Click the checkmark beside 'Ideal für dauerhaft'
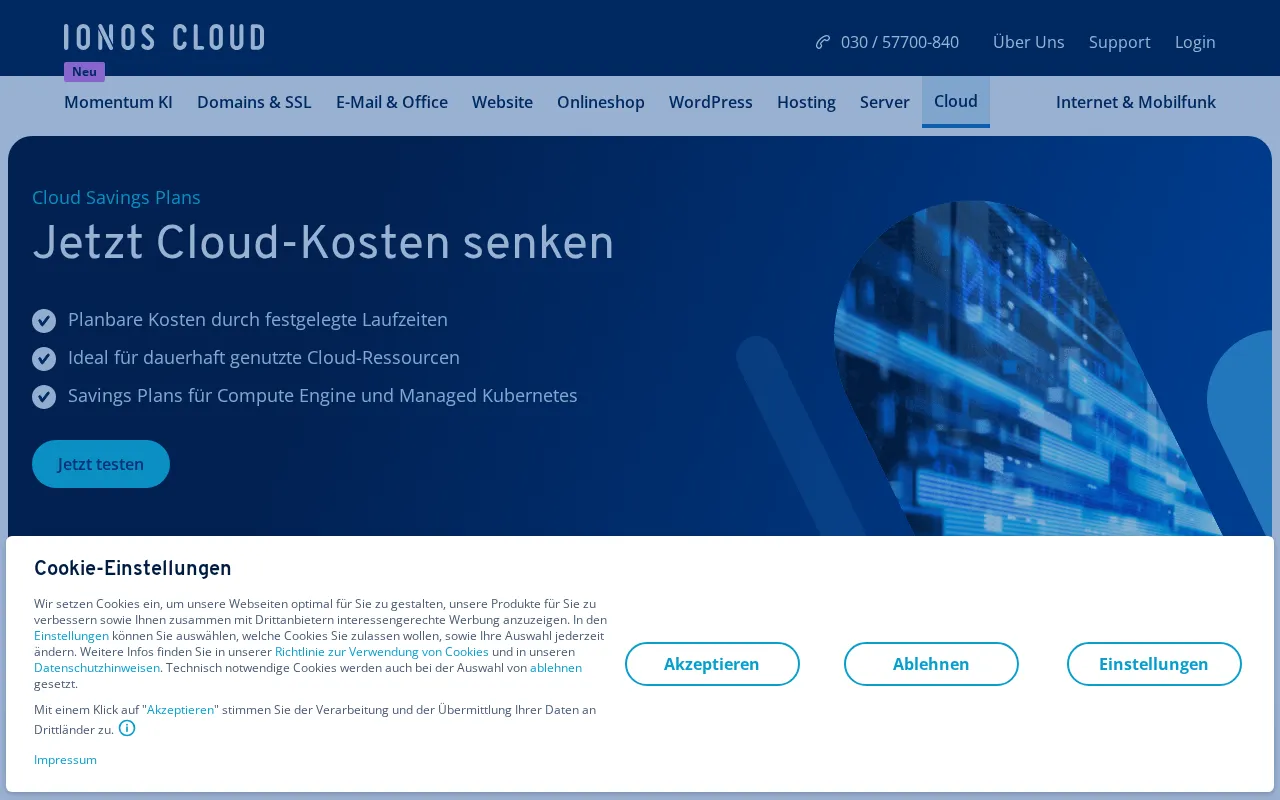Screen dimensions: 1280x800 (44, 358)
